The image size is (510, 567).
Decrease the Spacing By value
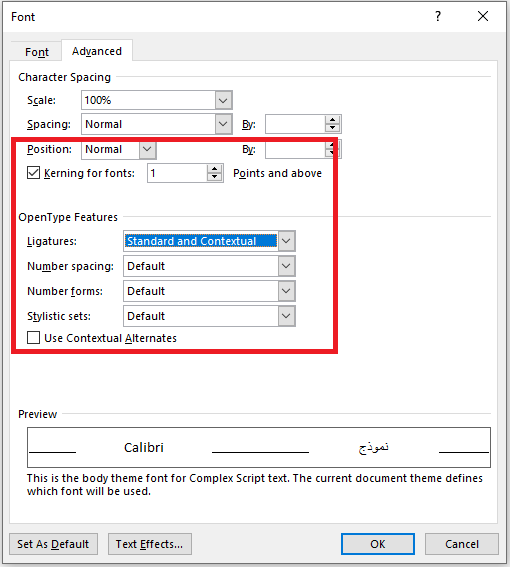pyautogui.click(x=332, y=128)
